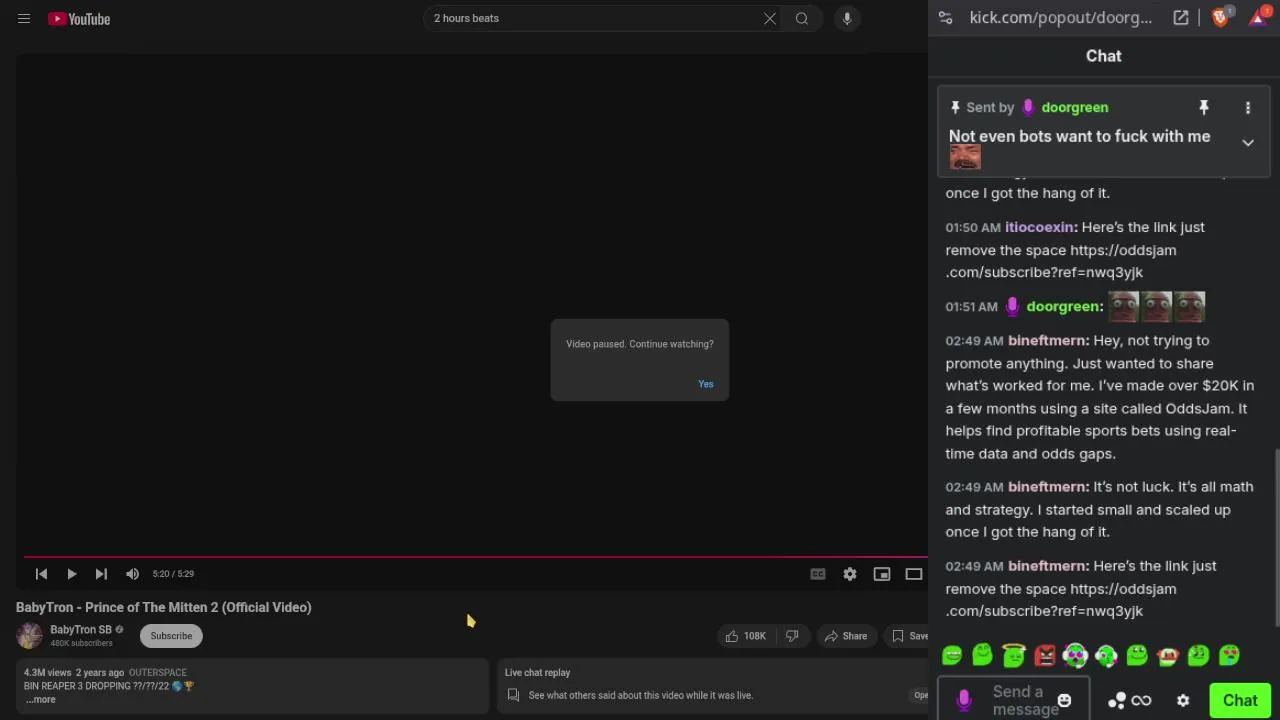The image size is (1280, 720).
Task: Select heart-eyes drooling green emote
Action: tap(1229, 655)
